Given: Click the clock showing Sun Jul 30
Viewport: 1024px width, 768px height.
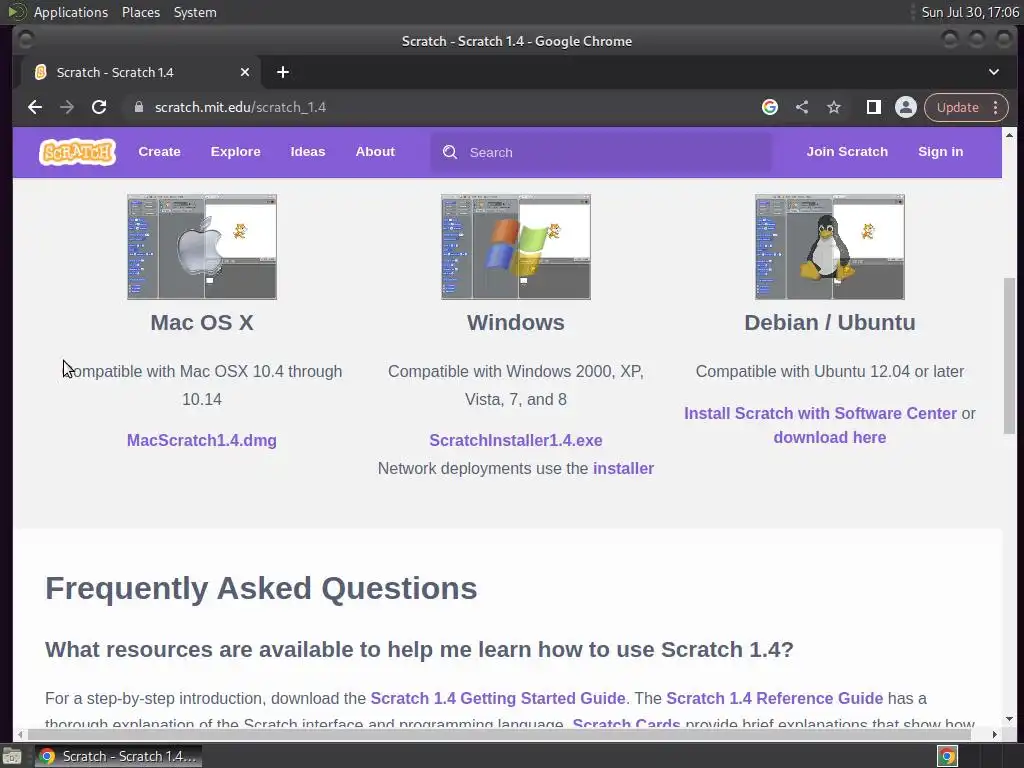Looking at the screenshot, I should [x=970, y=12].
